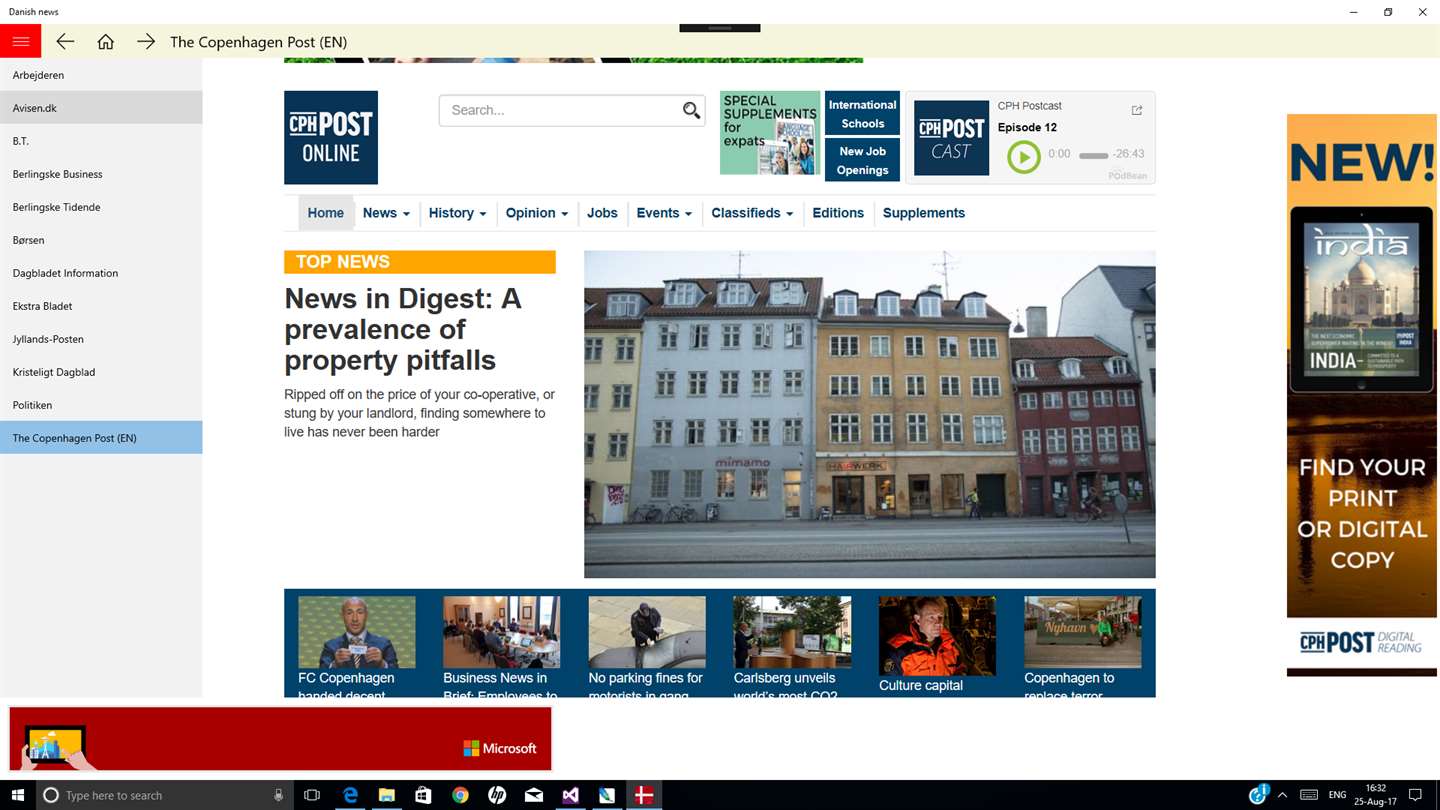Viewport: 1440px width, 810px height.
Task: Open the Action Center notifications icon
Action: click(x=1415, y=795)
